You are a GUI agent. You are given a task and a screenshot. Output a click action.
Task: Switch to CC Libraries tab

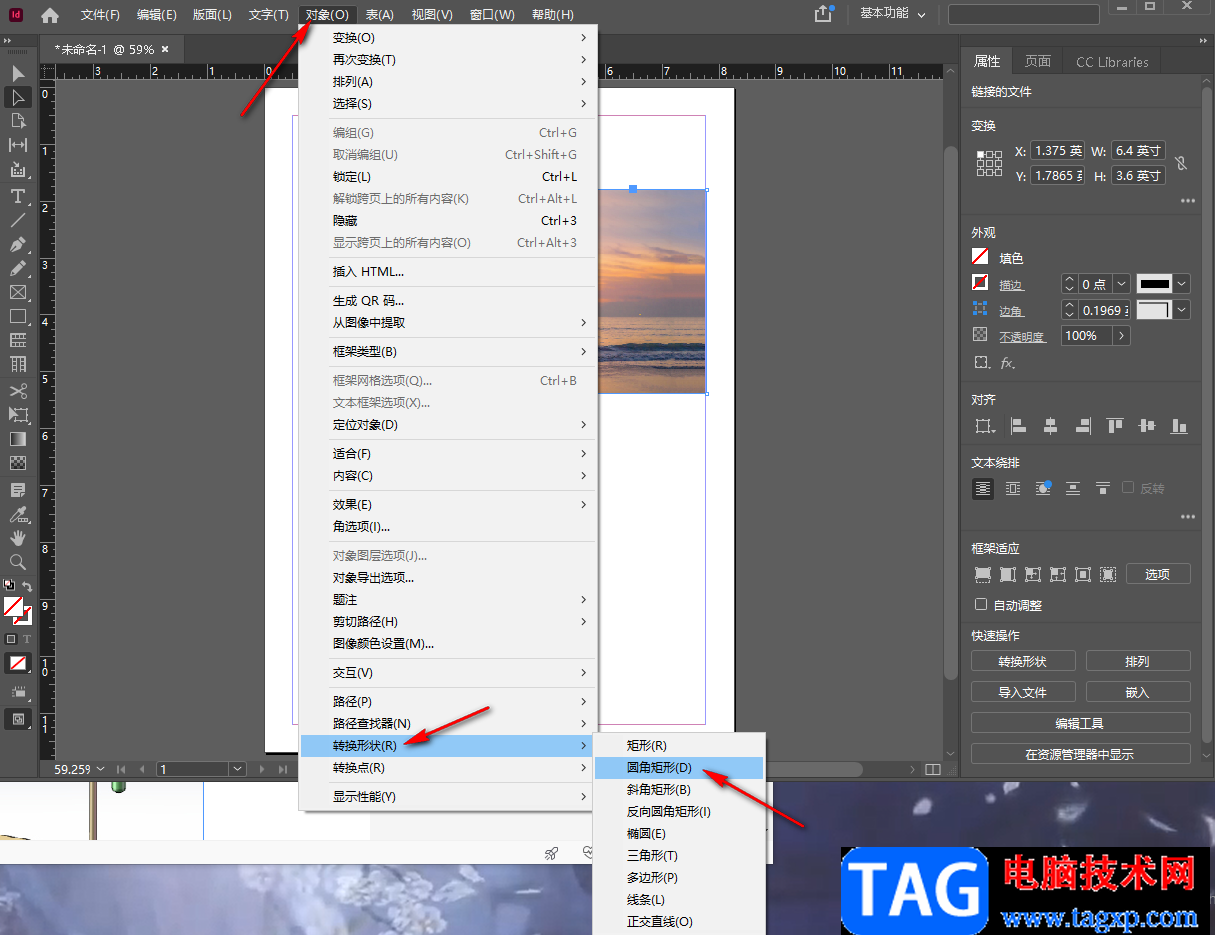[1112, 61]
